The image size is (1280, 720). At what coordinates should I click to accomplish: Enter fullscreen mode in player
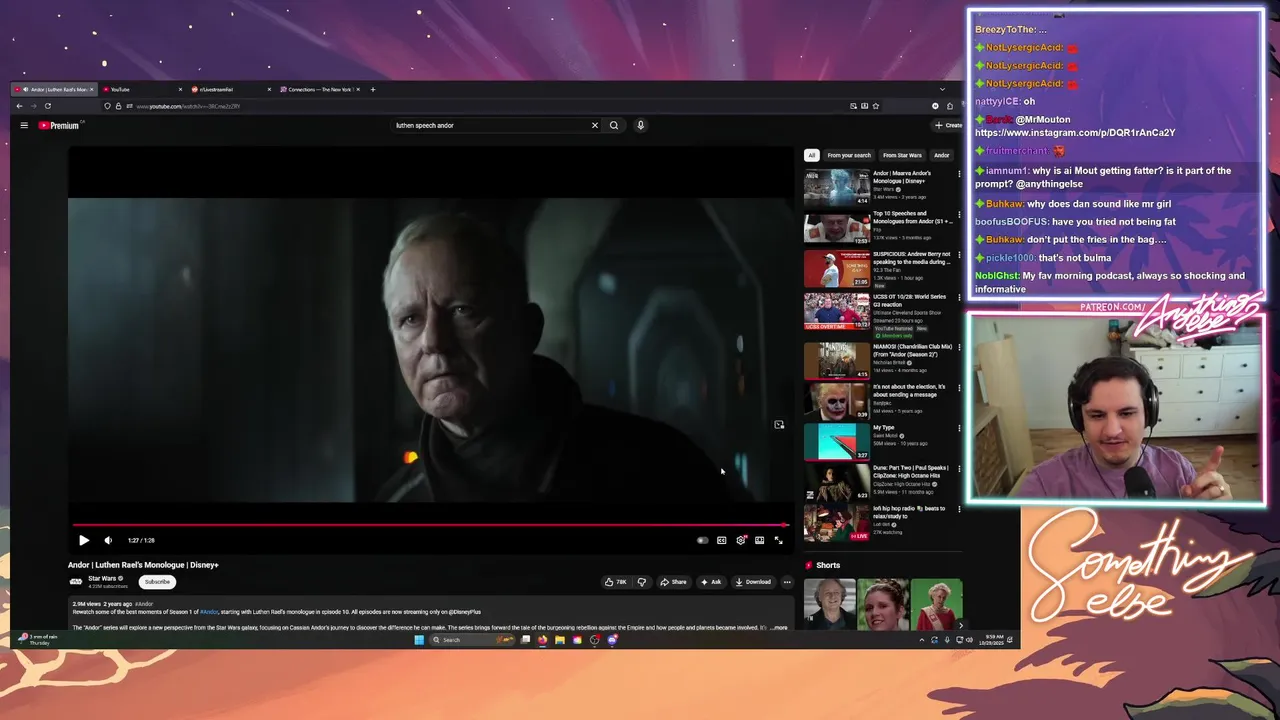click(778, 540)
